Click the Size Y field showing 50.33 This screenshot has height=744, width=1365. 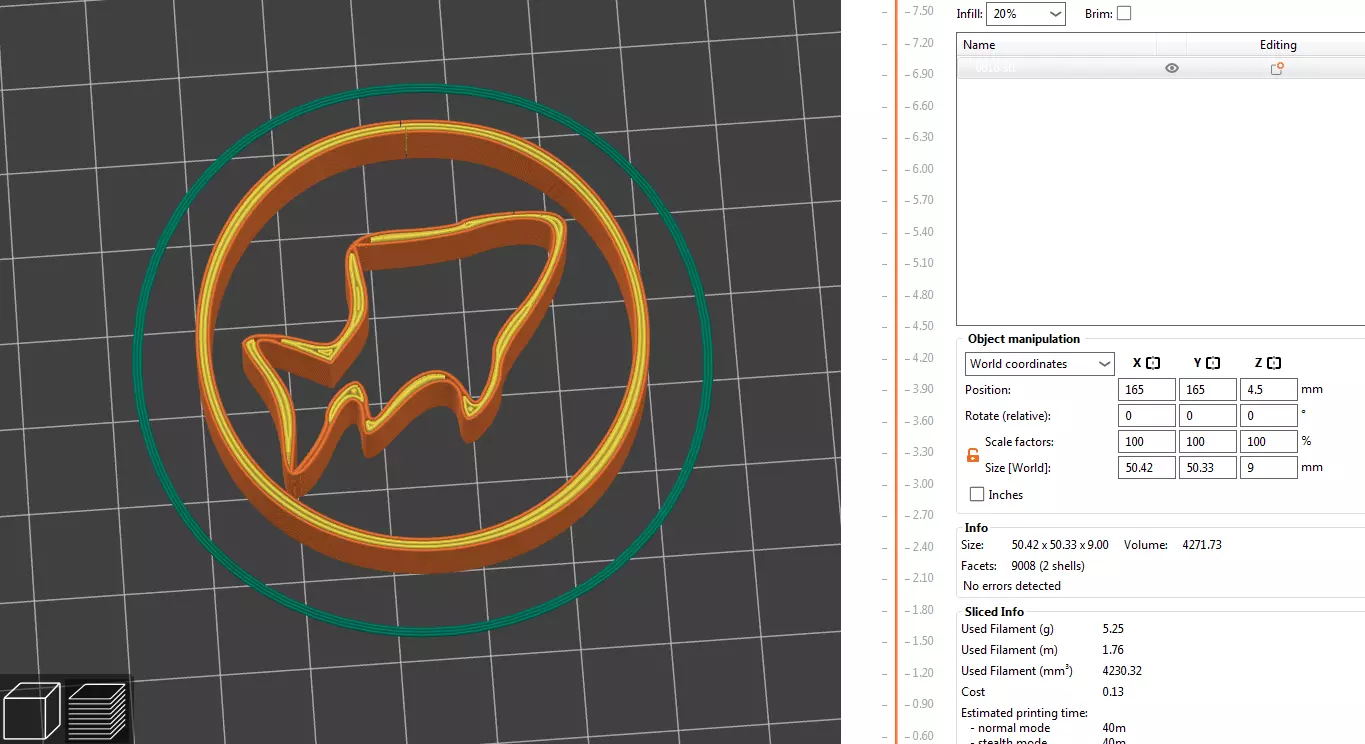[x=1208, y=467]
